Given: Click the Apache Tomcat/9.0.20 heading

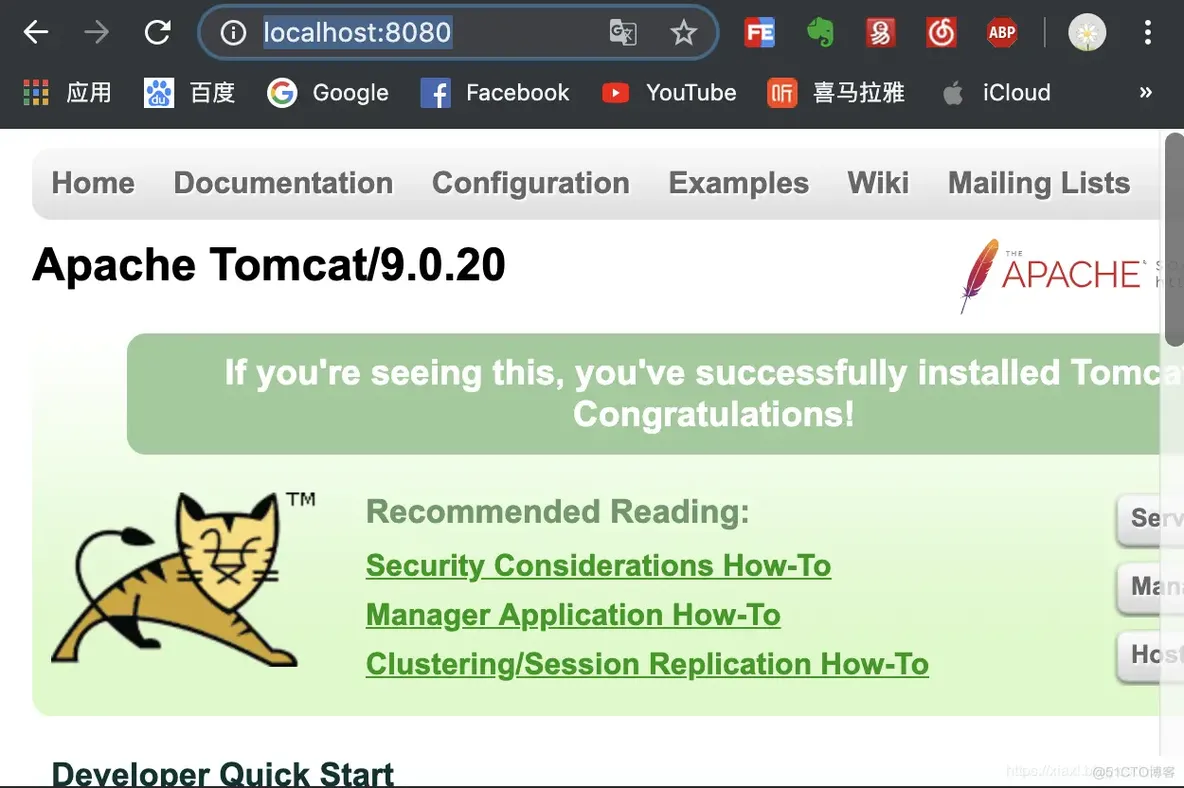Looking at the screenshot, I should [269, 265].
